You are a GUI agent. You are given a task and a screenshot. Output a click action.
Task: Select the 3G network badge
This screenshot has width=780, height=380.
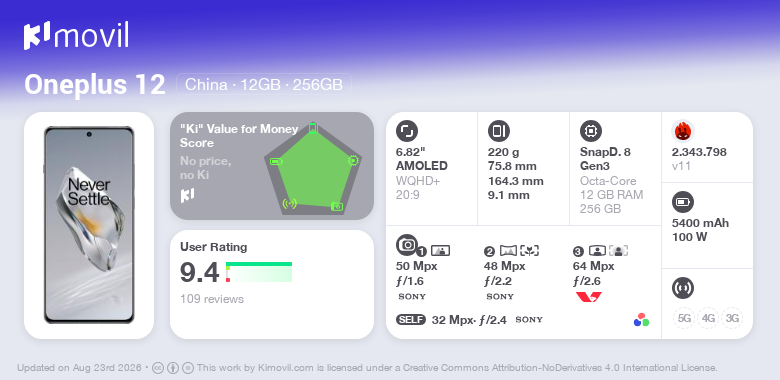click(732, 318)
